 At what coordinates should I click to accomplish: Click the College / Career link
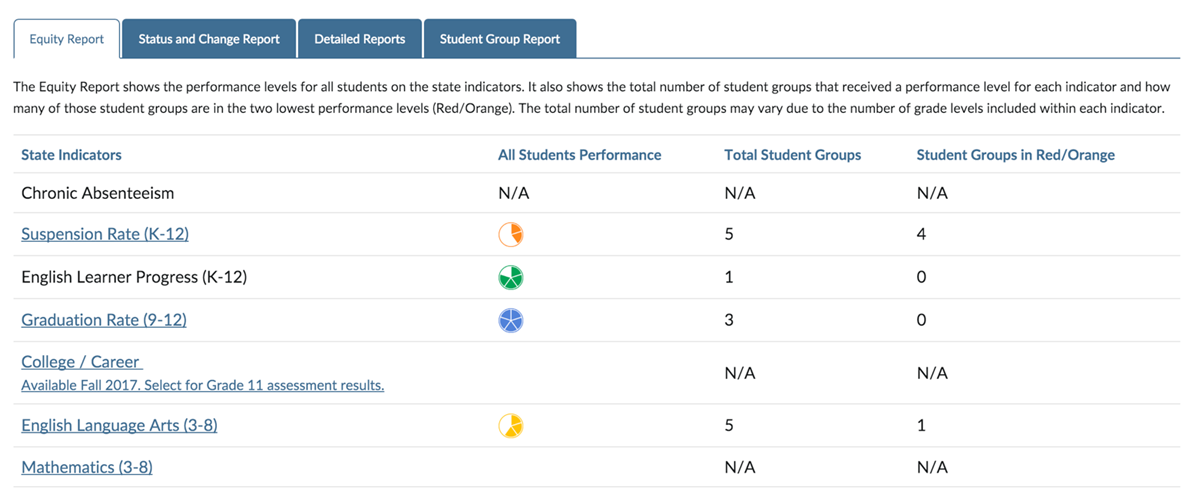[x=81, y=362]
